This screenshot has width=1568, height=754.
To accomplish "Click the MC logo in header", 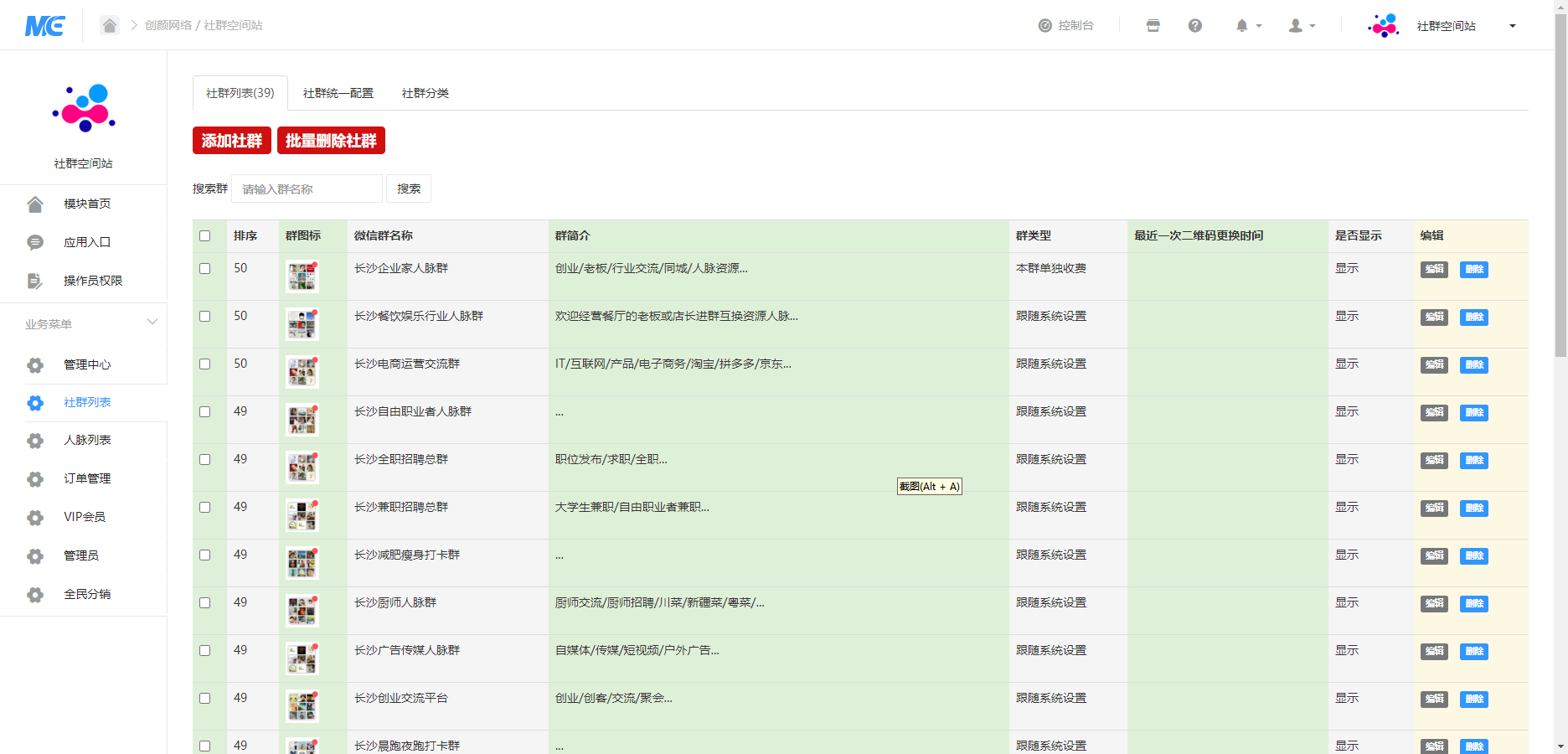I will (x=45, y=26).
